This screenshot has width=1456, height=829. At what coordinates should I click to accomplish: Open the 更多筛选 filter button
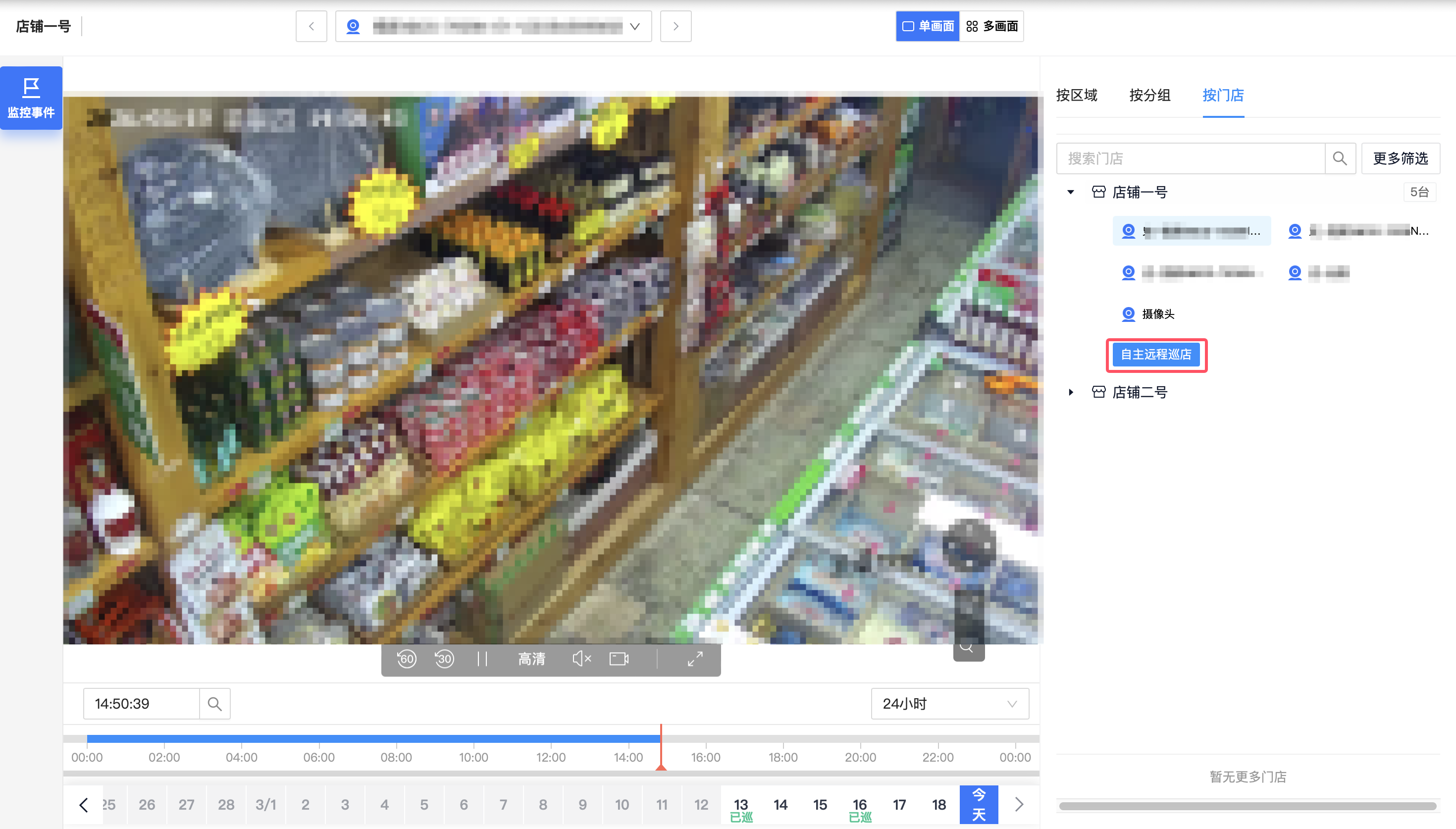coord(1400,158)
